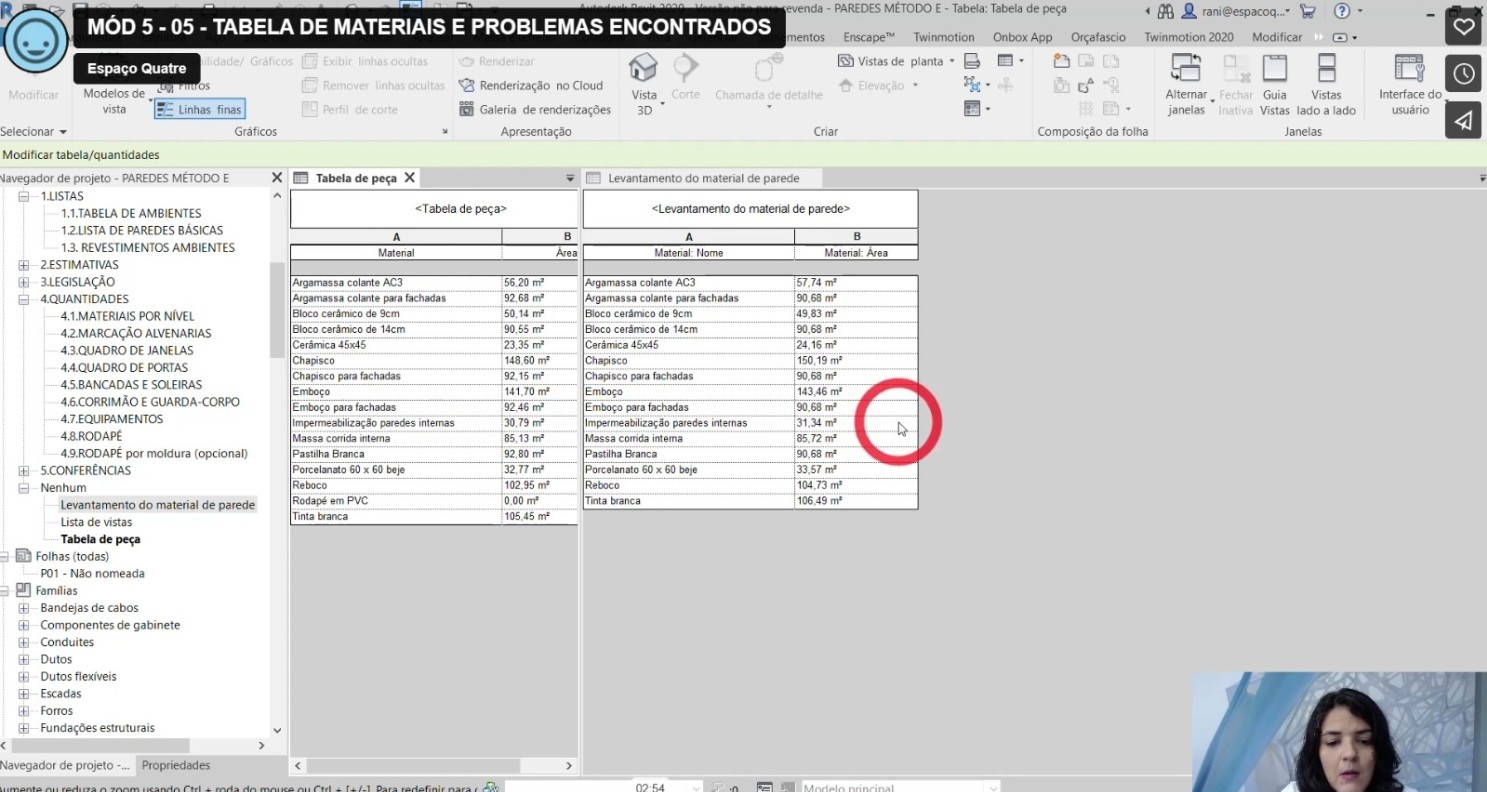This screenshot has width=1487, height=792.
Task: Click Renderização no Cloud
Action: pos(531,86)
